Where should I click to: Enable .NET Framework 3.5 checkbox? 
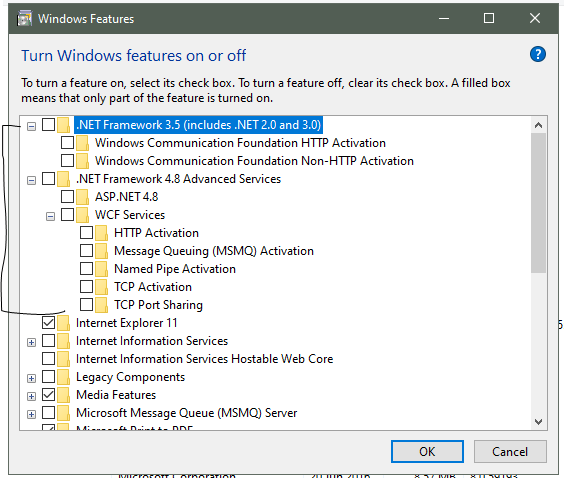49,125
